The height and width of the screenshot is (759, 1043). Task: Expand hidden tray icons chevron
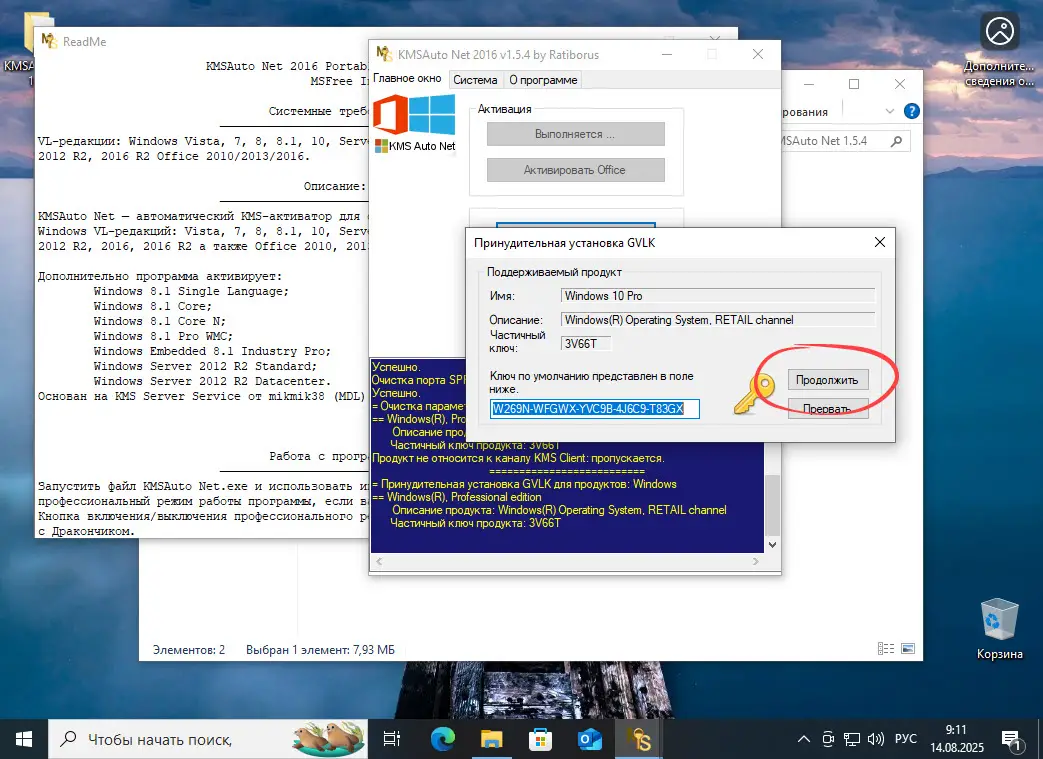[803, 738]
